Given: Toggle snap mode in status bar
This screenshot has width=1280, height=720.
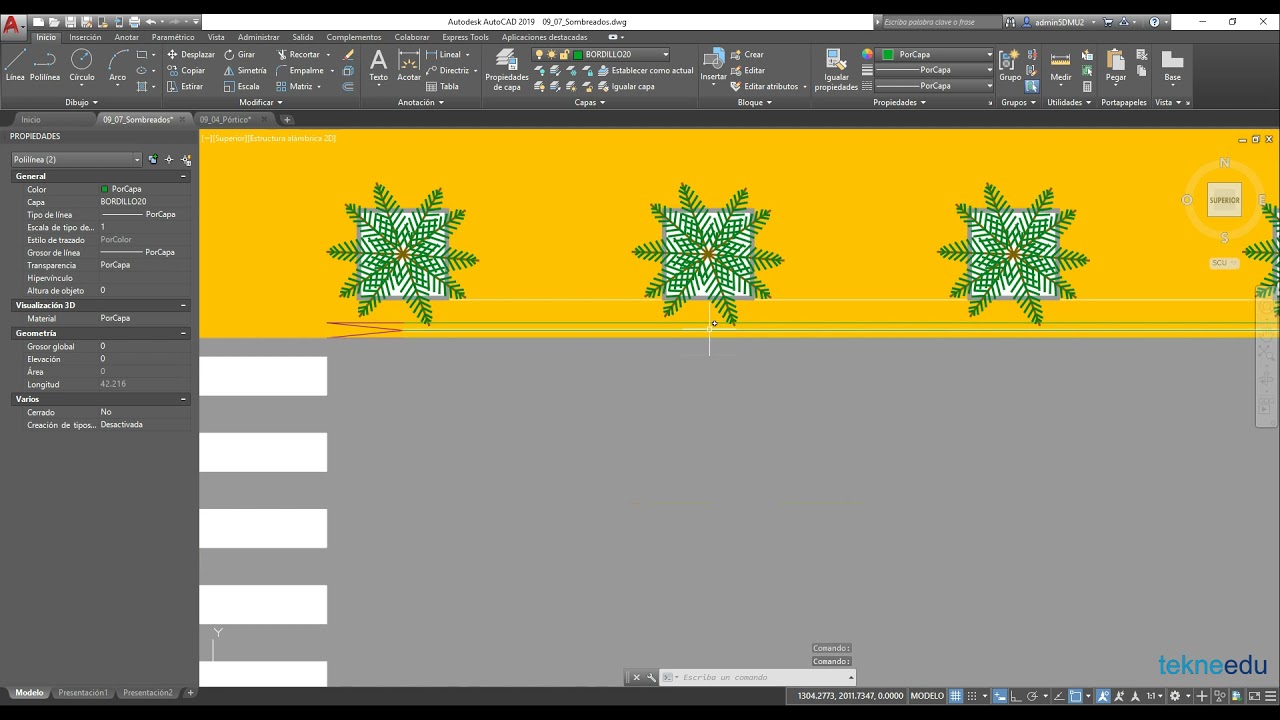Looking at the screenshot, I should [972, 696].
